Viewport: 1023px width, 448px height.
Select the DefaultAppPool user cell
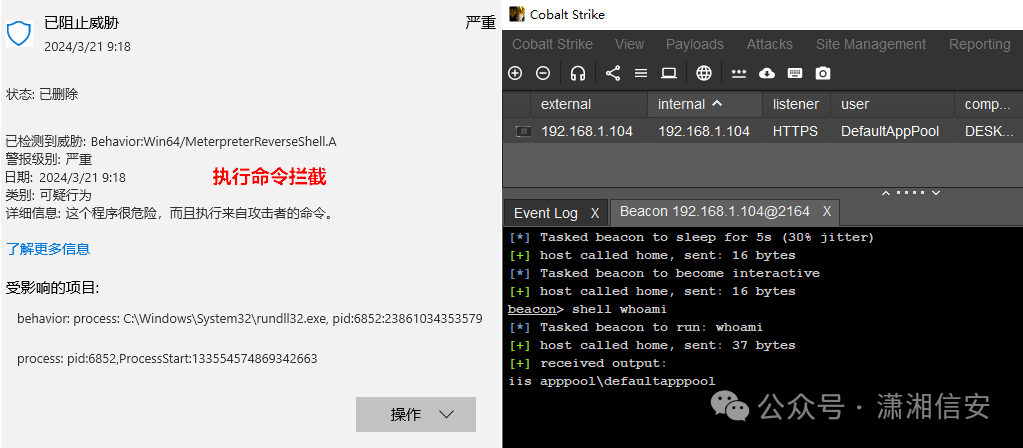click(889, 131)
